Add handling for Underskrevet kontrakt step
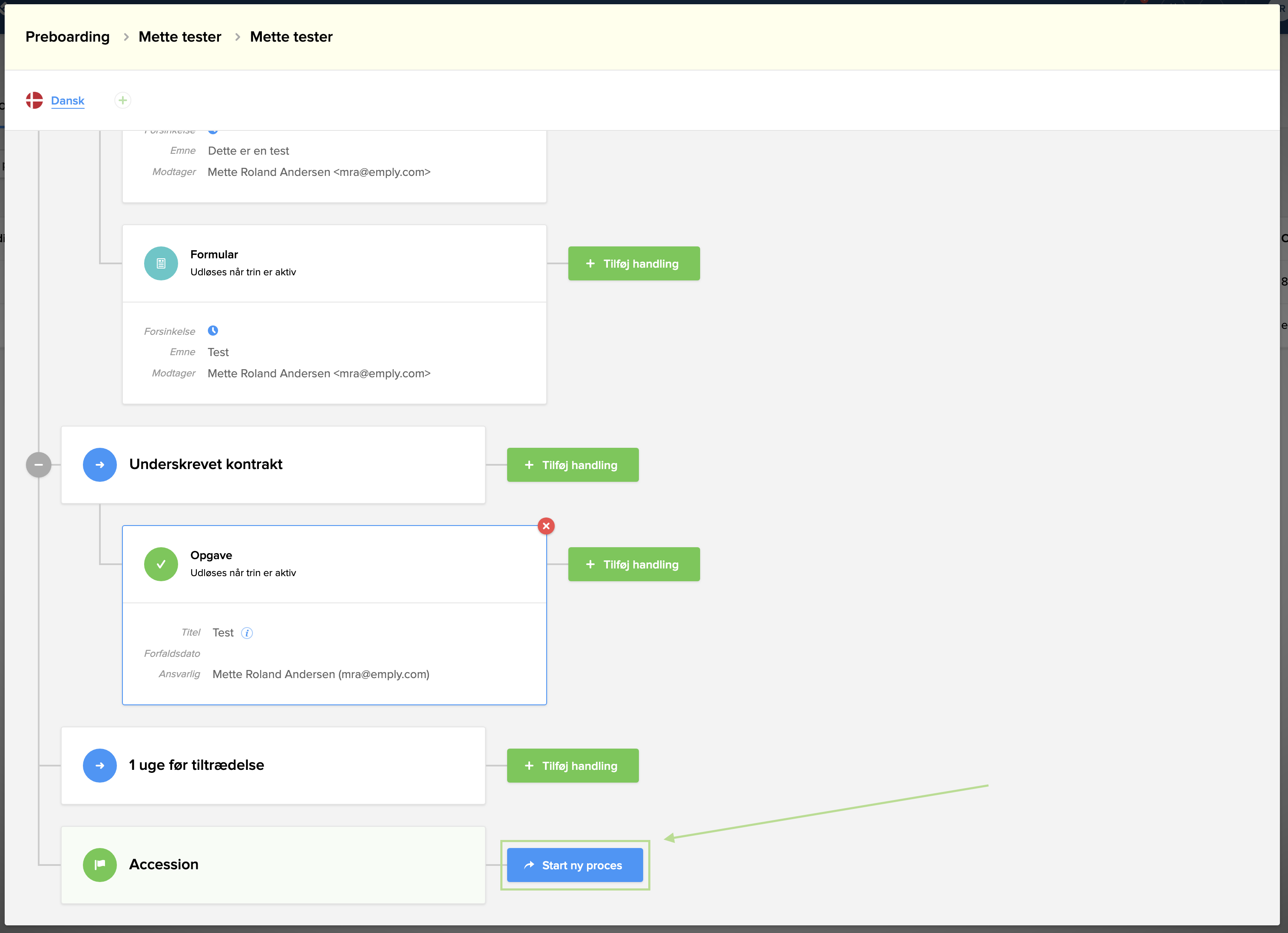This screenshot has width=1288, height=933. coord(573,465)
